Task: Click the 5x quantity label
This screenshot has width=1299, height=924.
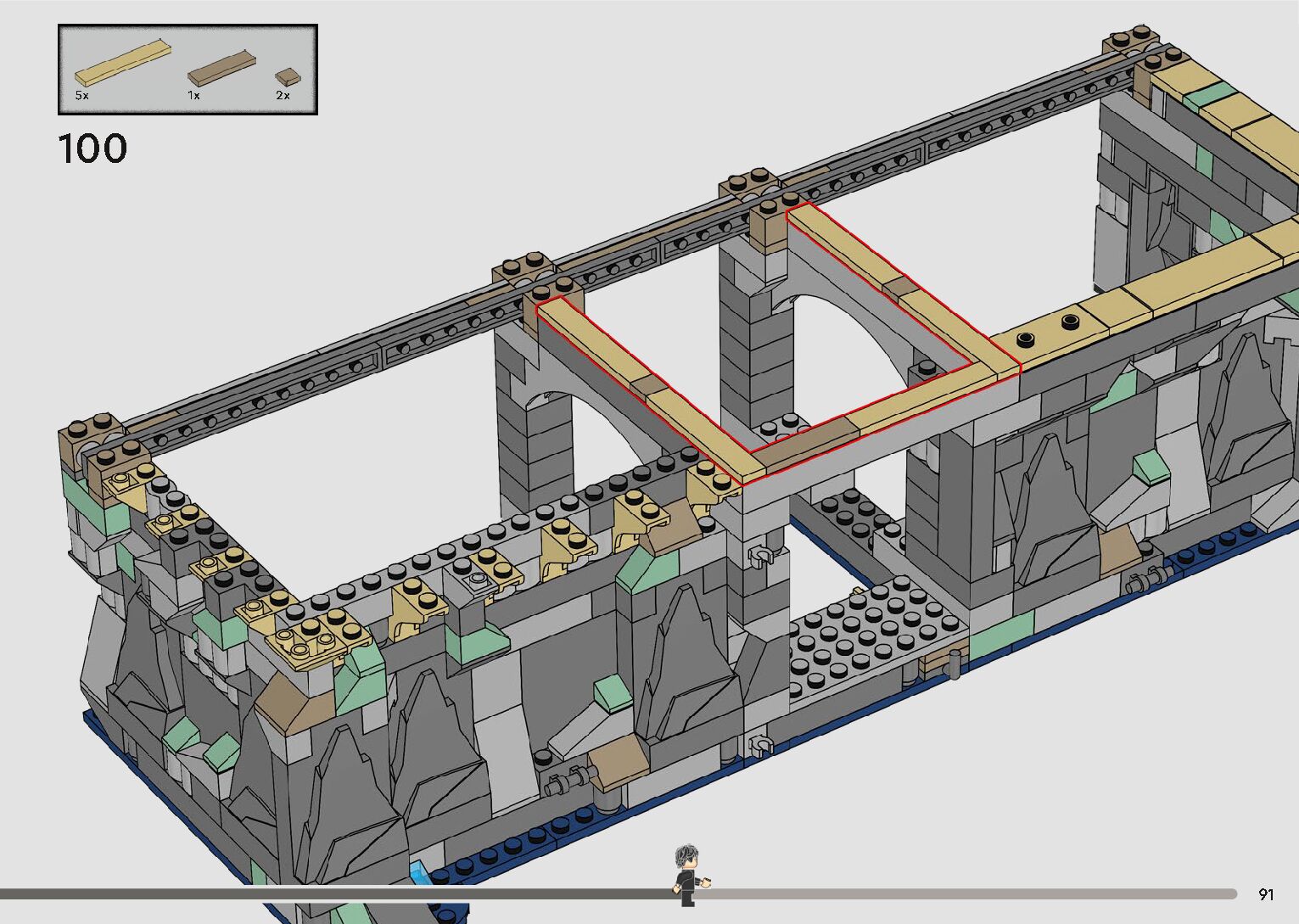Action: point(81,96)
